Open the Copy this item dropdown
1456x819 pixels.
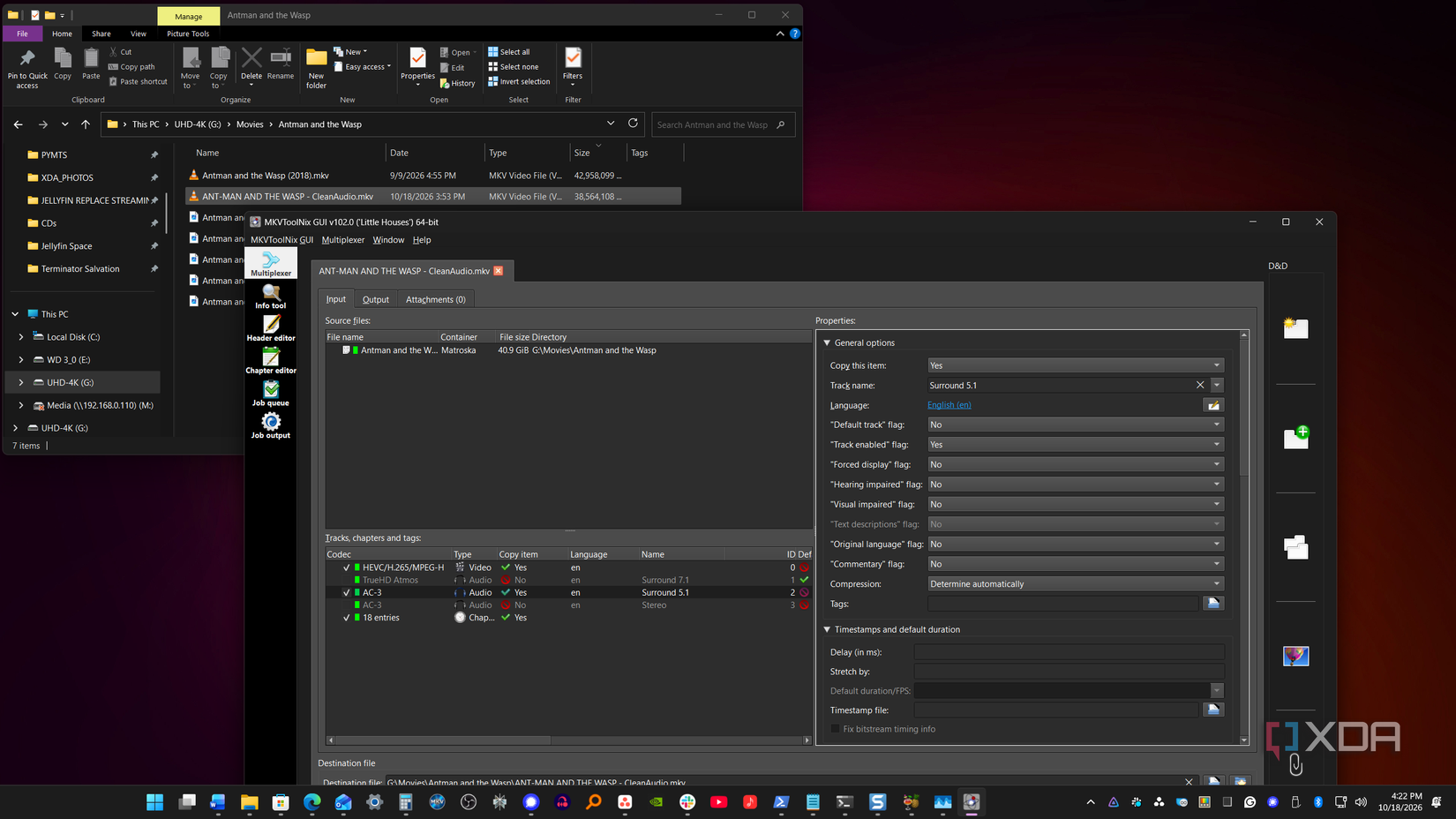click(1076, 365)
